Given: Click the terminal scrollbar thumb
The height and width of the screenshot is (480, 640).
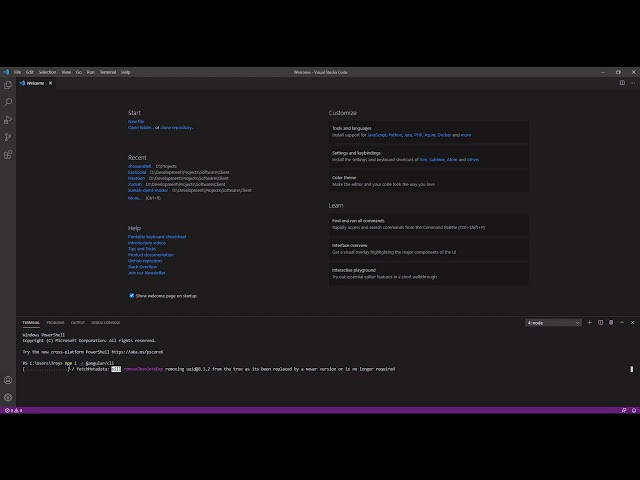Looking at the screenshot, I should click(x=632, y=369).
